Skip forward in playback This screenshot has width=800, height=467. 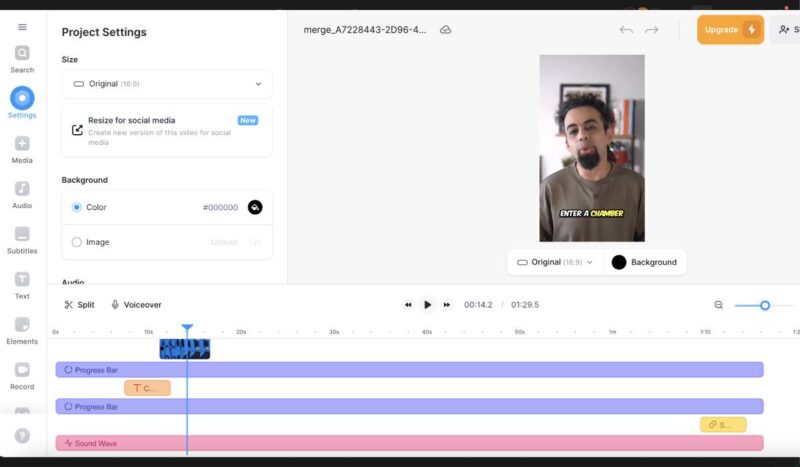446,305
